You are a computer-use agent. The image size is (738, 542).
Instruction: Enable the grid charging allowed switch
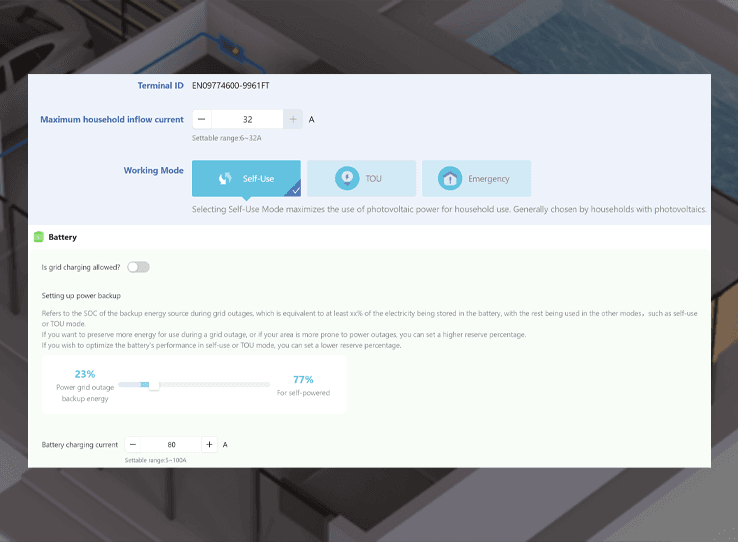point(138,267)
